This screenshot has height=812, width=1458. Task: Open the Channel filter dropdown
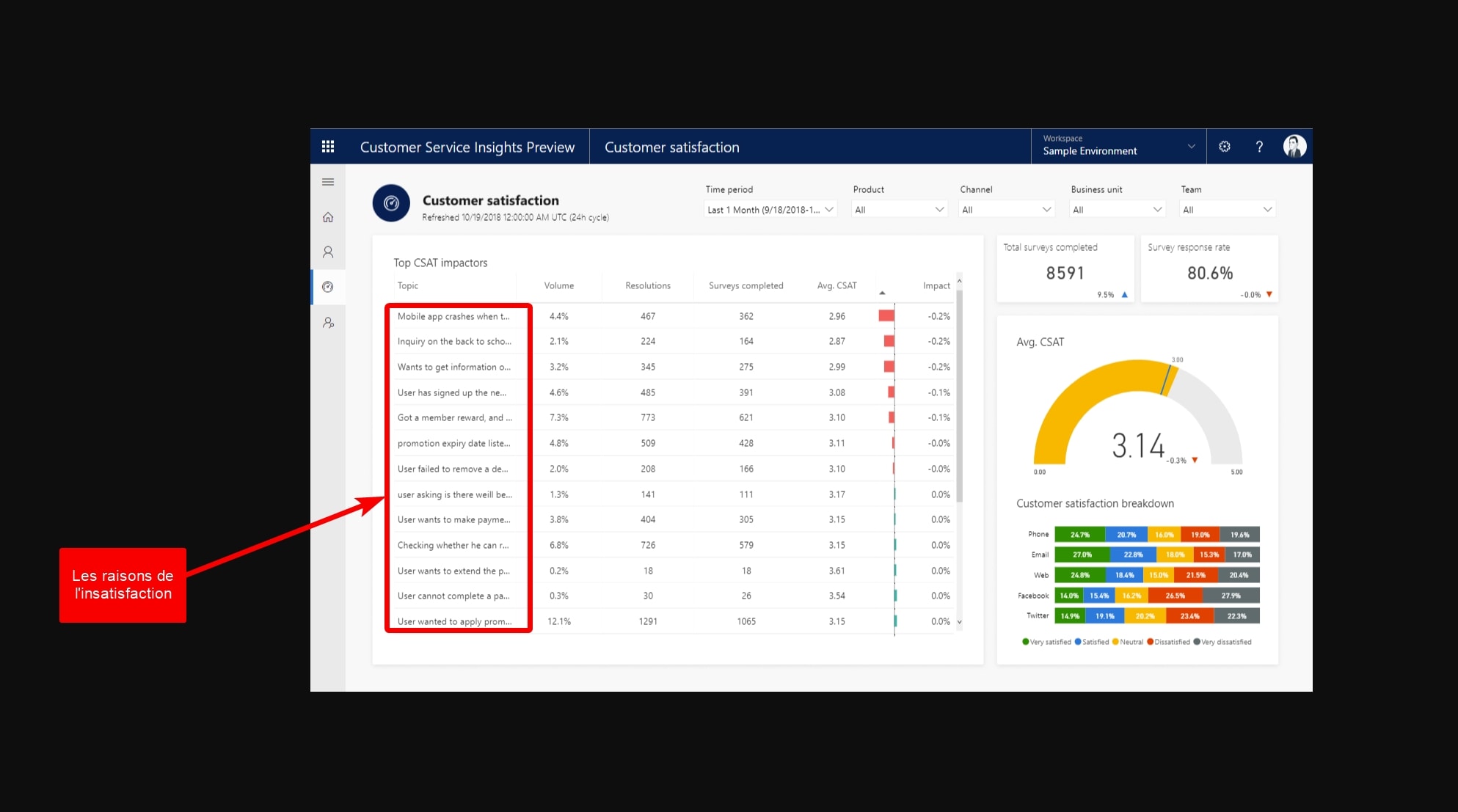1006,210
